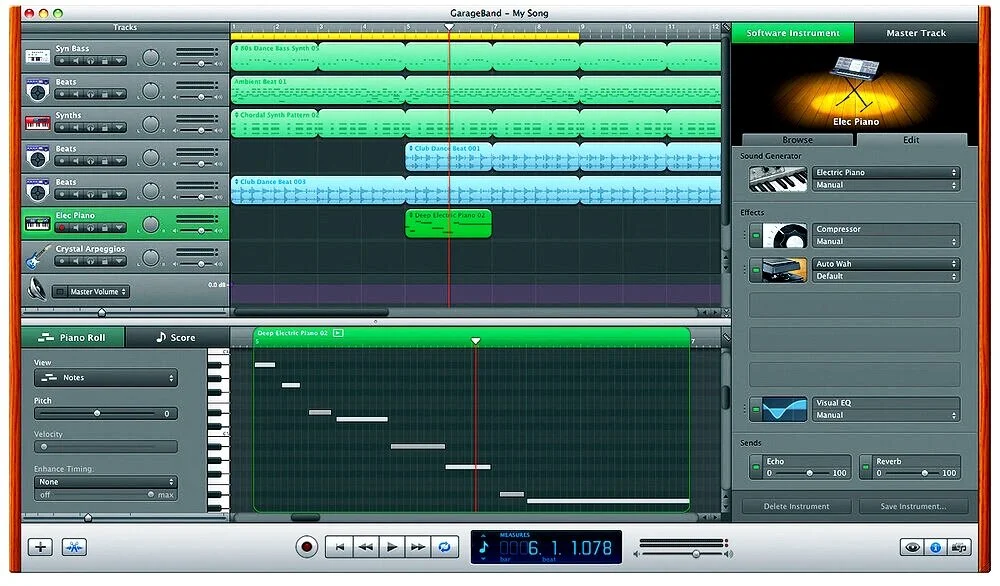1000x586 pixels.
Task: Click the Save Instrument button
Action: tap(913, 506)
